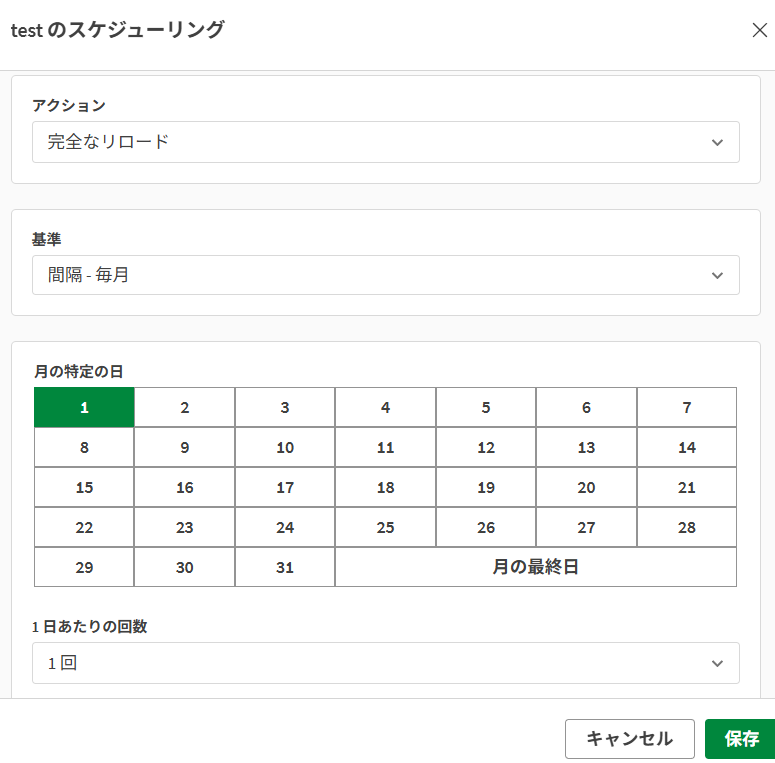This screenshot has width=775, height=763.
Task: Enable day 25 of the month
Action: (385, 528)
